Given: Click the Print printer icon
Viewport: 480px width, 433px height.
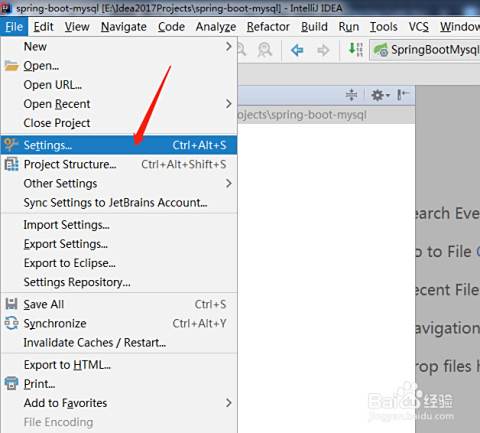Looking at the screenshot, I should 11,383.
